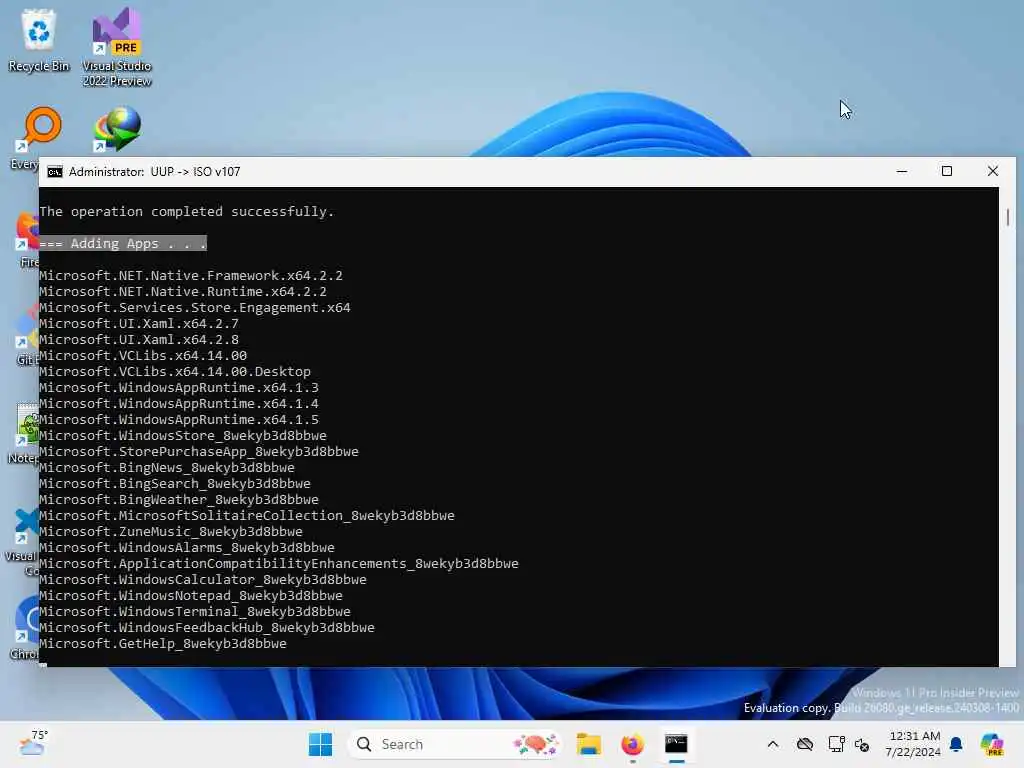Click Microsoft.WindowsStore_8wekyb3d8bbwe line
This screenshot has height=768, width=1024.
pyautogui.click(x=183, y=436)
